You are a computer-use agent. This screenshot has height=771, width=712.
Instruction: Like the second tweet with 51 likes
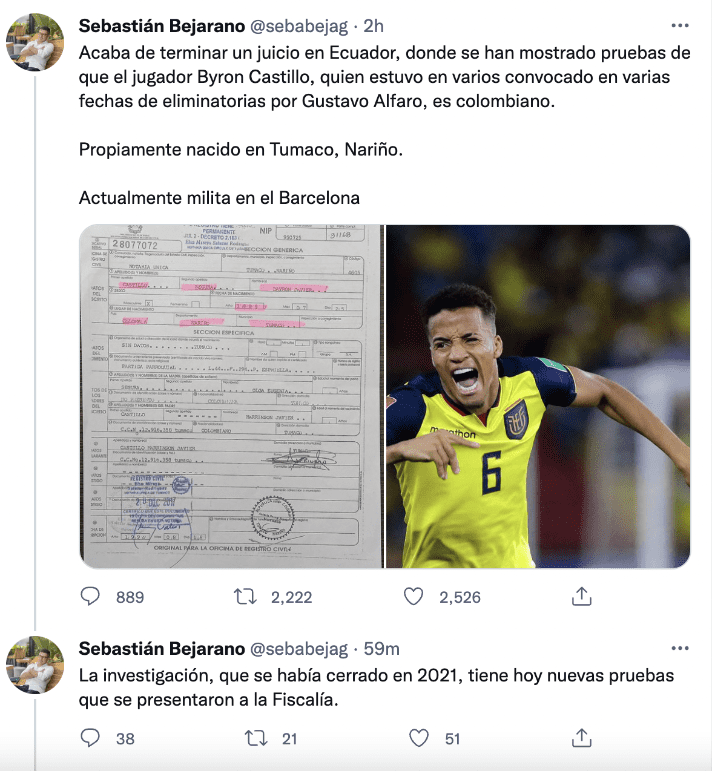(x=419, y=738)
